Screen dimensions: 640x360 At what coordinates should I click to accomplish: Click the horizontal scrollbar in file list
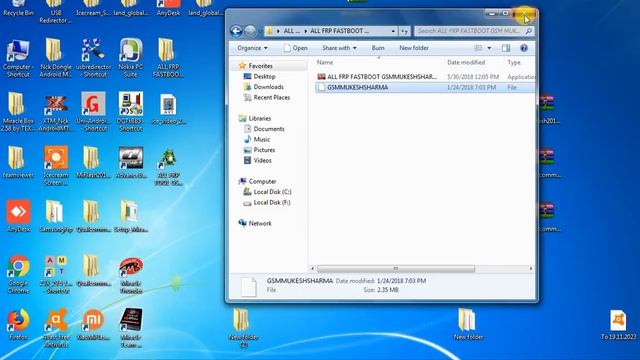click(396, 269)
